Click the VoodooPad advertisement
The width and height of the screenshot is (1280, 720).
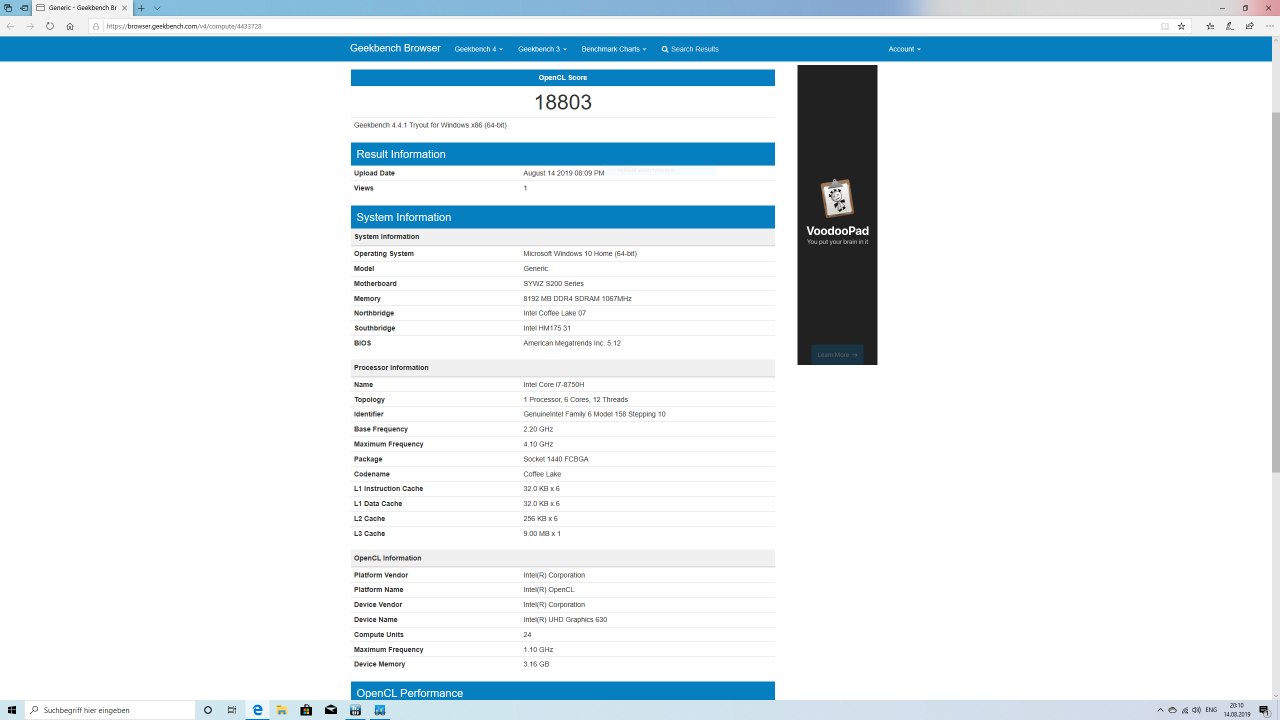pyautogui.click(x=837, y=214)
